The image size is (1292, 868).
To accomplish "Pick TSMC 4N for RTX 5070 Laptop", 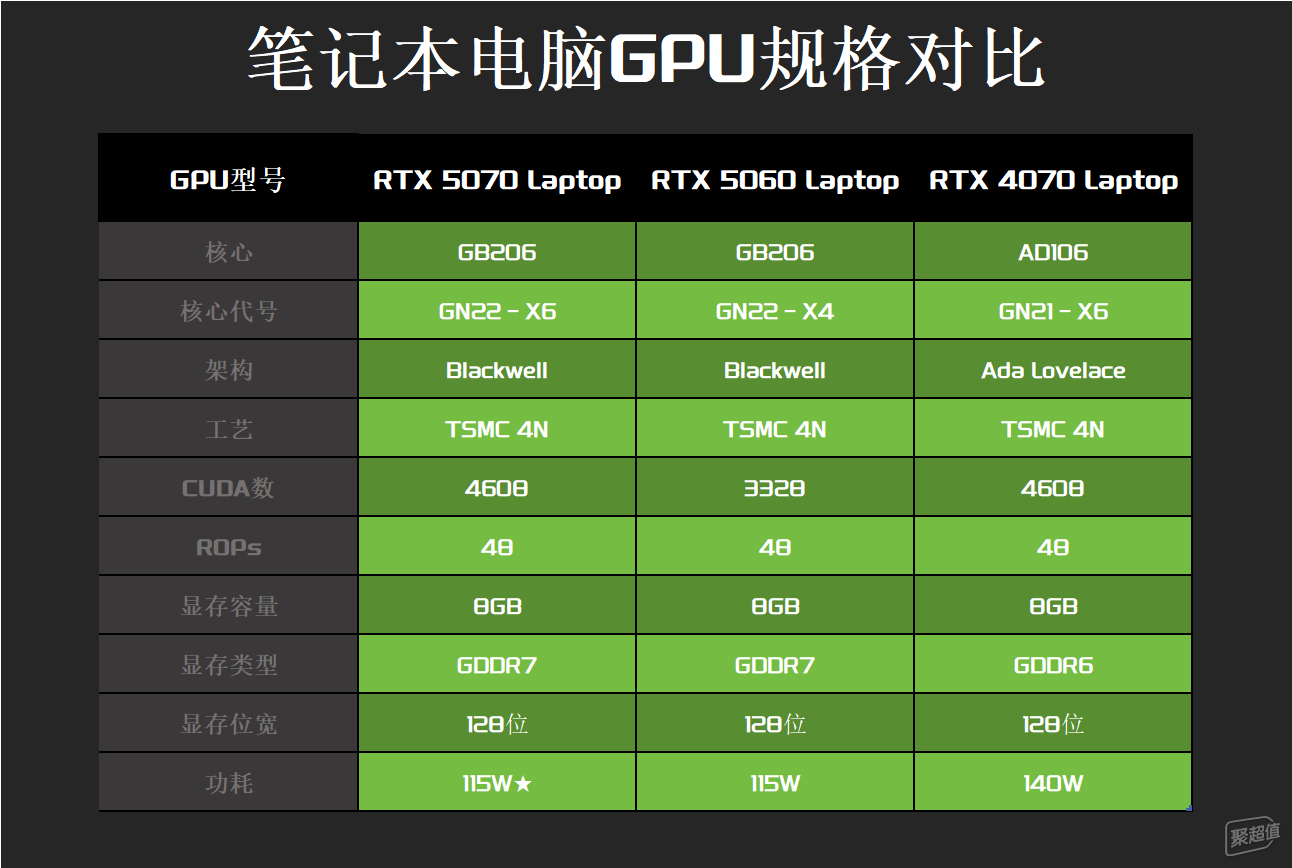I will (497, 429).
